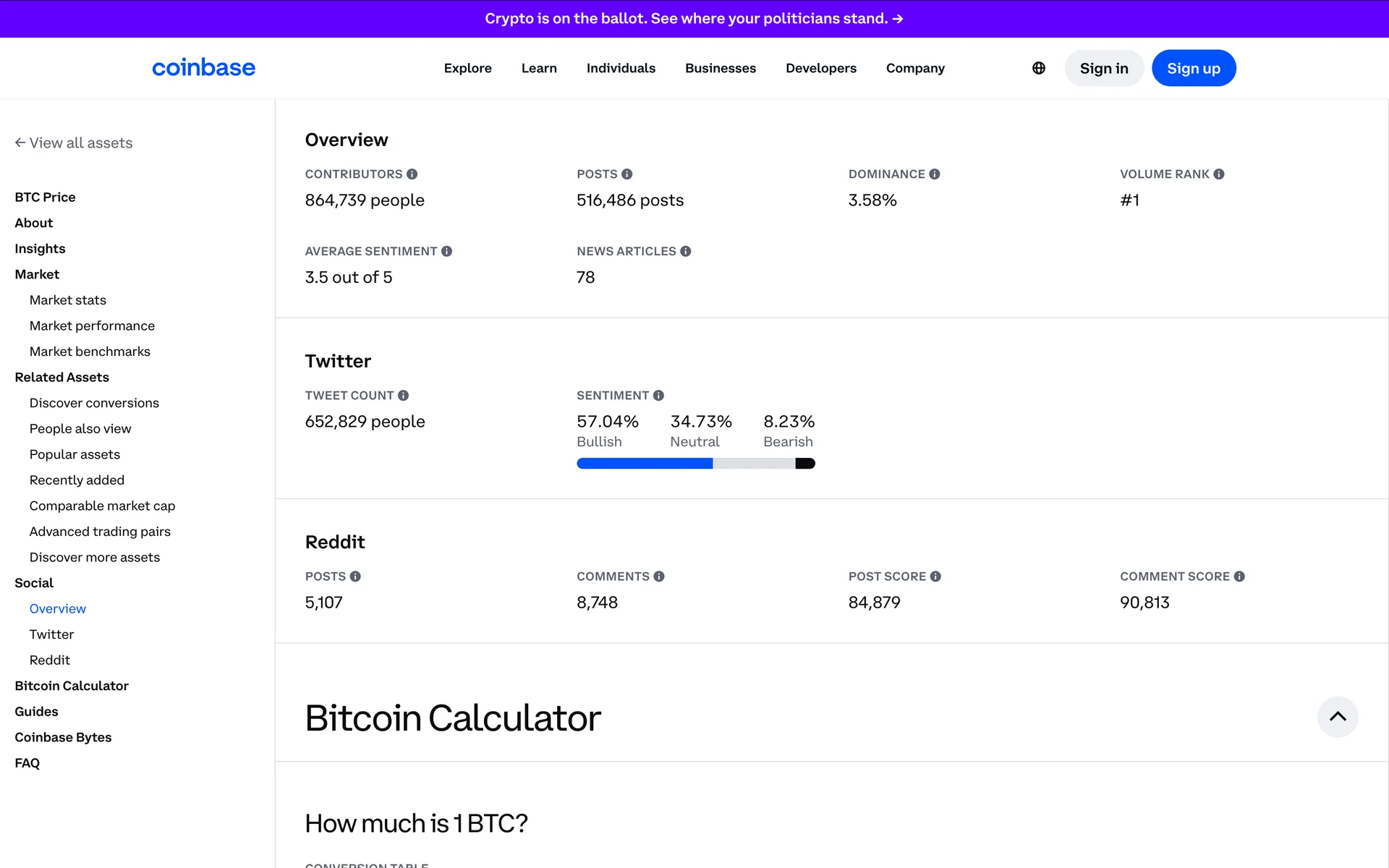Click the info icon next to Contributors
1389x868 pixels.
pos(412,174)
